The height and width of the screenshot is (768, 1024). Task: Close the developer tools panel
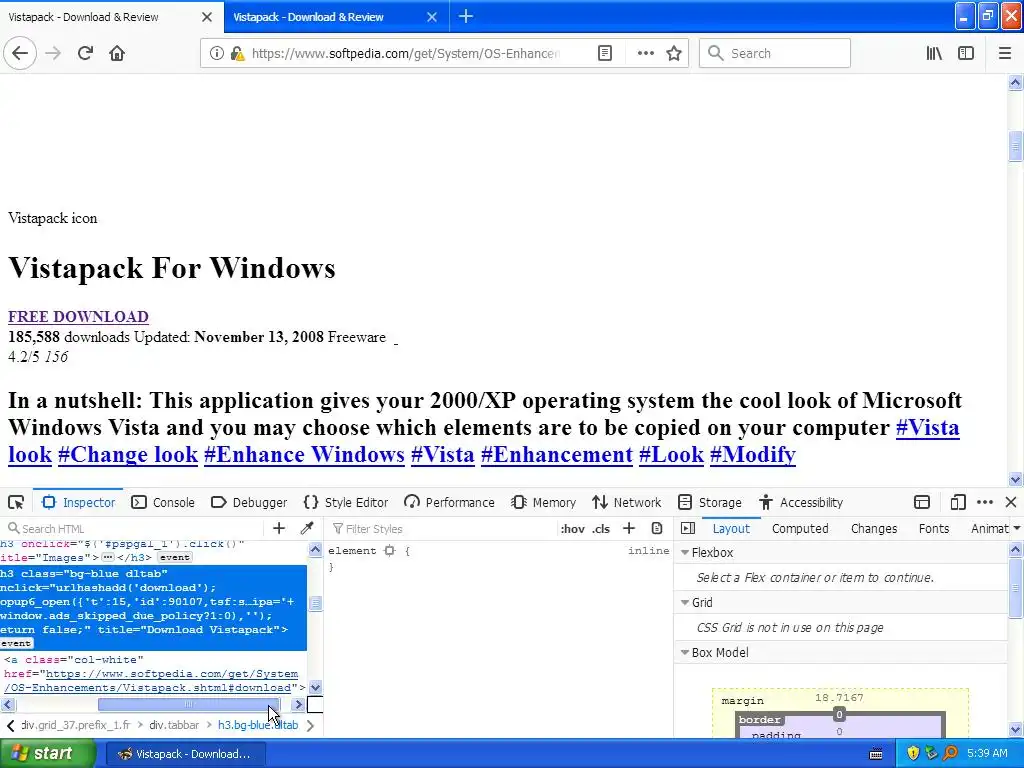[1011, 502]
